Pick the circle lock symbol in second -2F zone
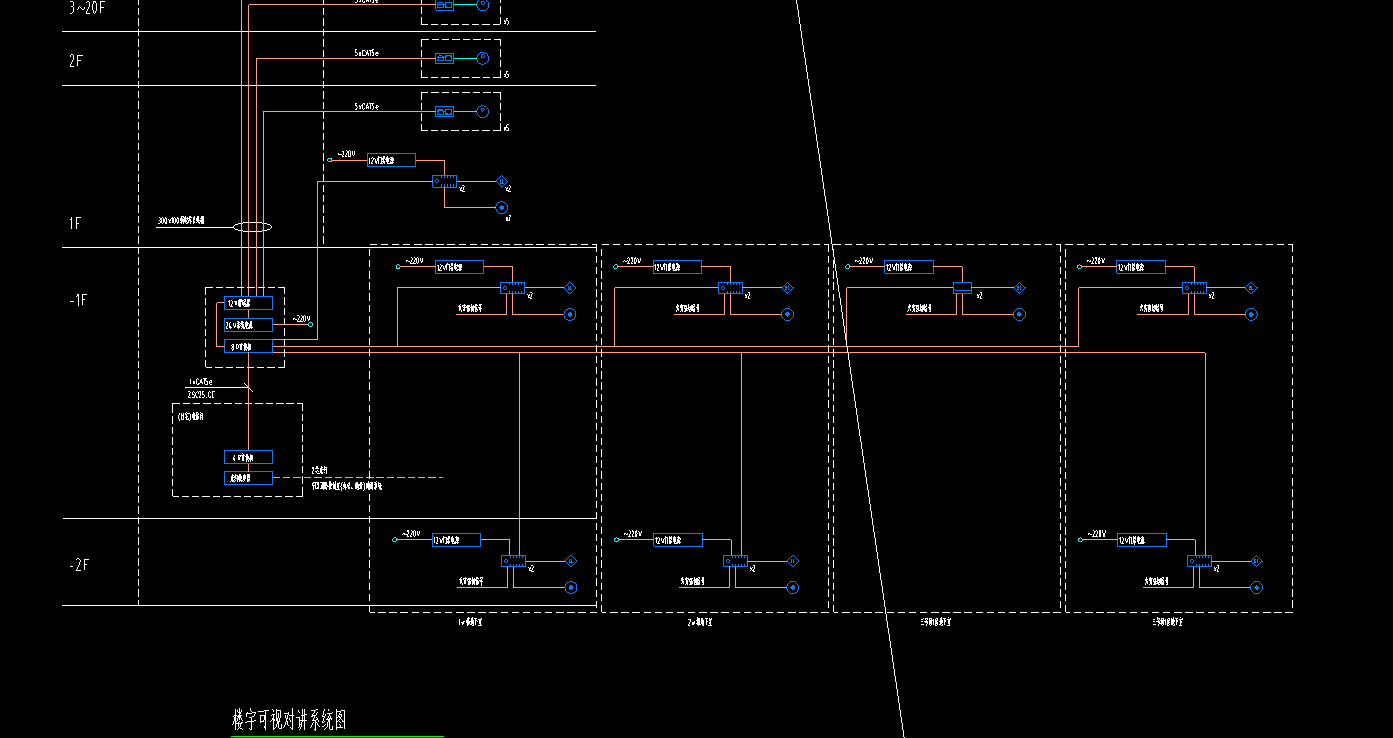 [793, 587]
